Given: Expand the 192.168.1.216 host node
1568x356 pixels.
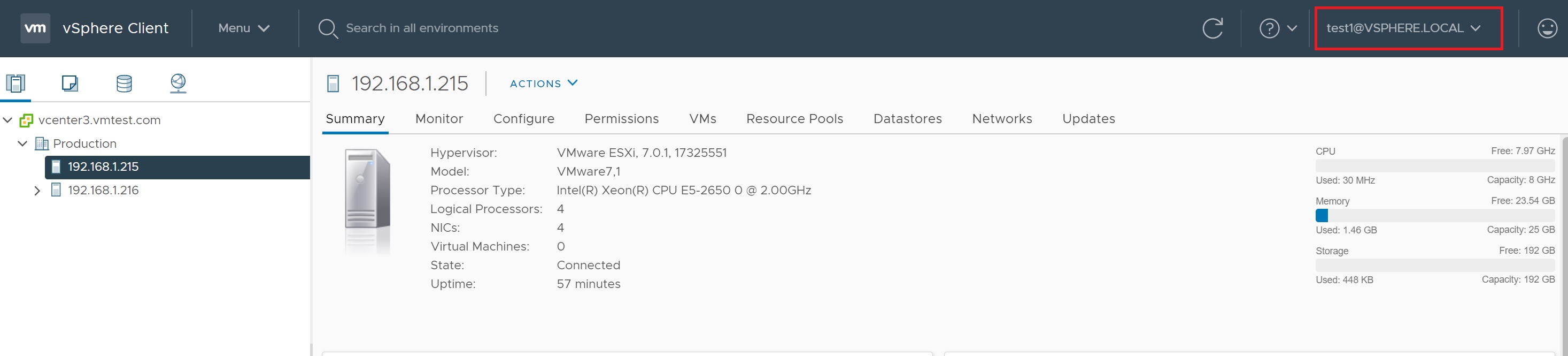Looking at the screenshot, I should pos(37,191).
